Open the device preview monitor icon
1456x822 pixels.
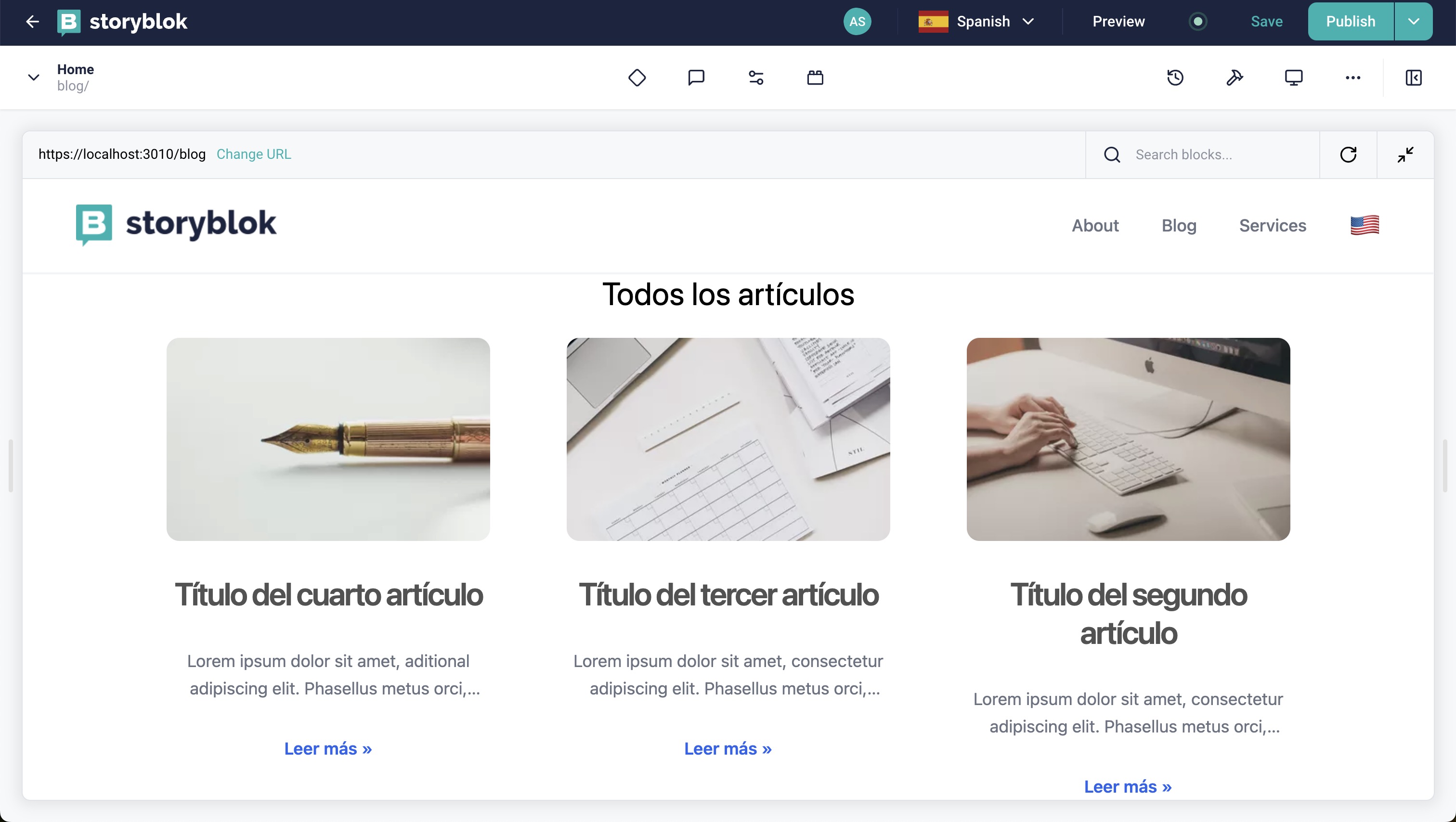1294,77
